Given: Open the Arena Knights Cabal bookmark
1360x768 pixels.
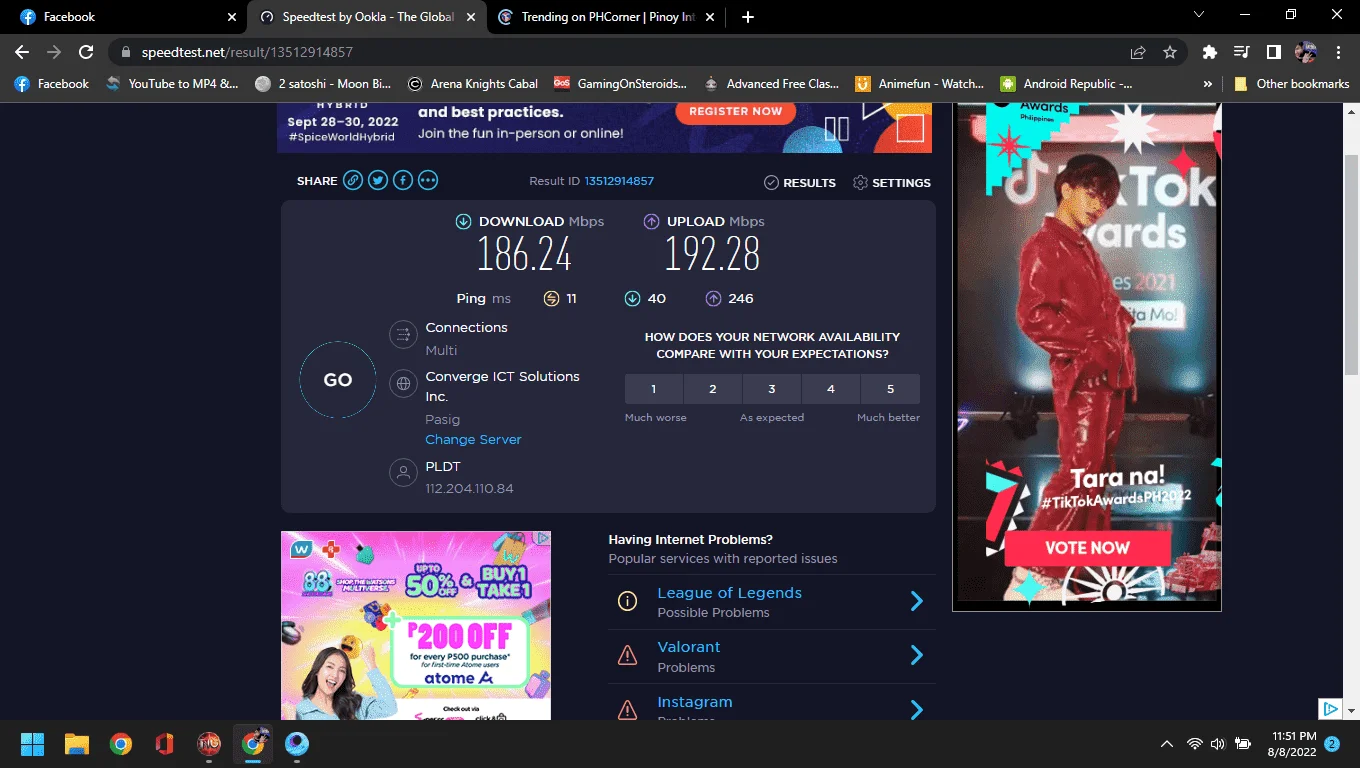Looking at the screenshot, I should [x=472, y=84].
